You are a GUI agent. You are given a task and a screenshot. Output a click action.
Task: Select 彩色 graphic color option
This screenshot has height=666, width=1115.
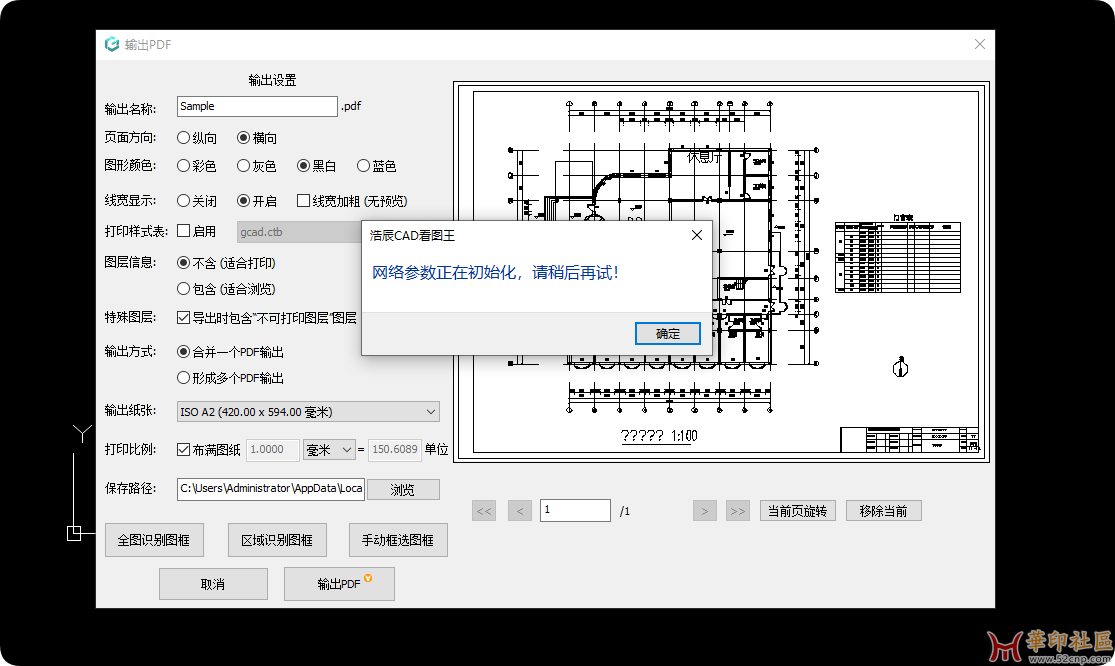pos(184,166)
